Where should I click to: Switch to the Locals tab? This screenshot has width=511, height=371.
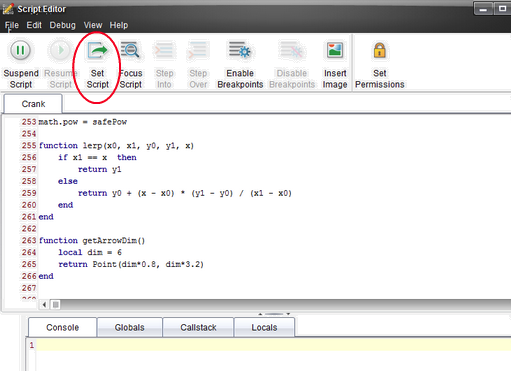click(264, 328)
